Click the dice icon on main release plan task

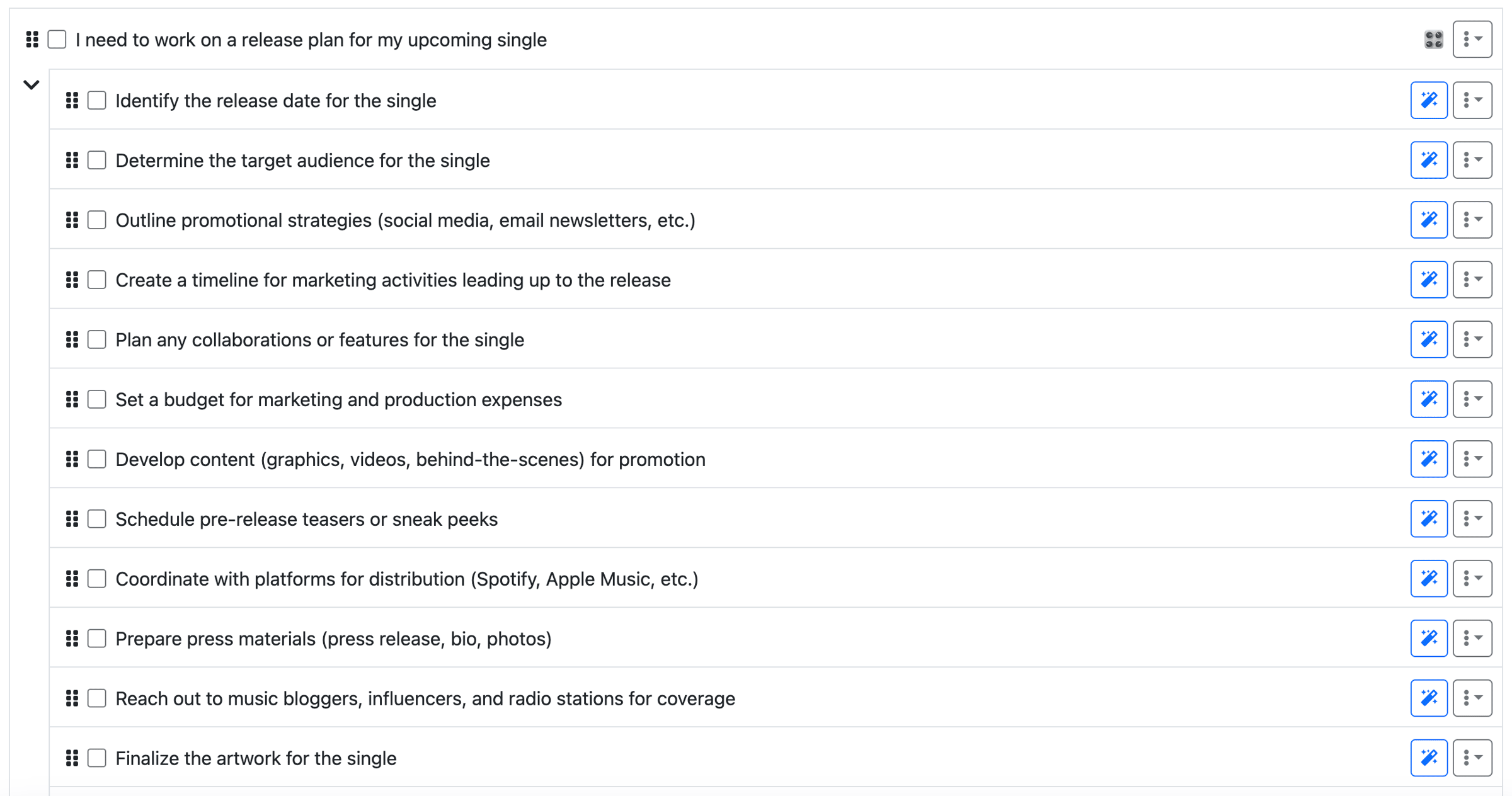coord(1433,40)
